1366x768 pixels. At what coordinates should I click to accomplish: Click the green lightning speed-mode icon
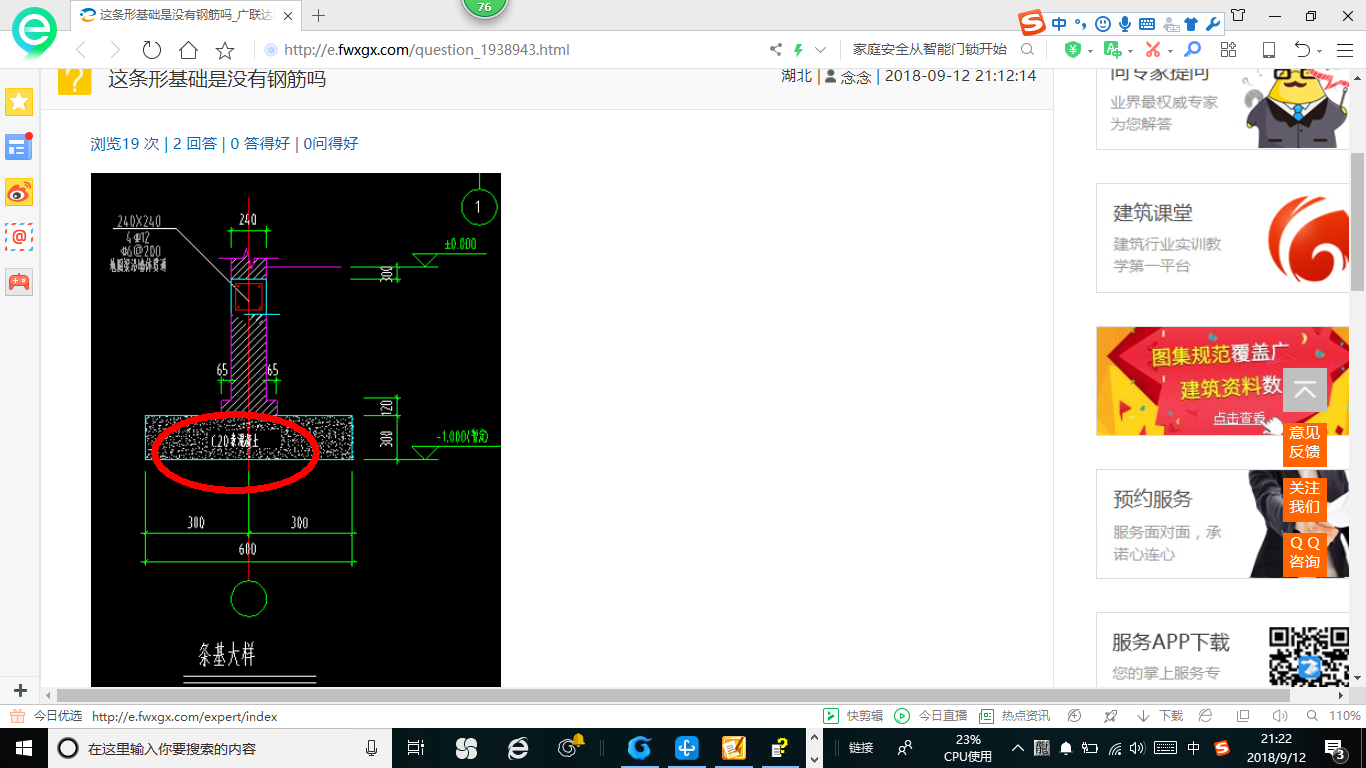(x=798, y=50)
